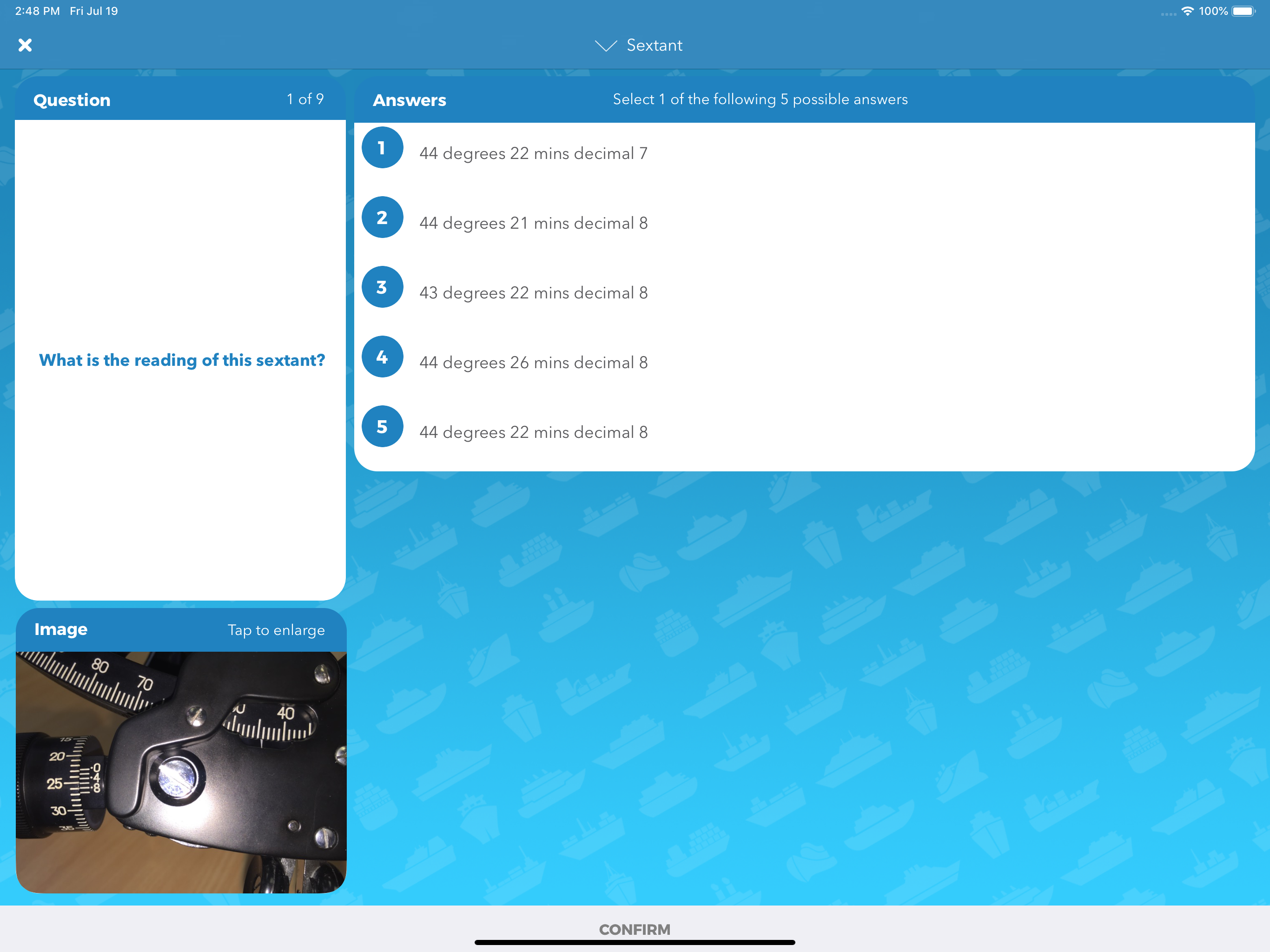Click the question text about sextant reading
Screen dimensions: 1270x952
pos(182,360)
